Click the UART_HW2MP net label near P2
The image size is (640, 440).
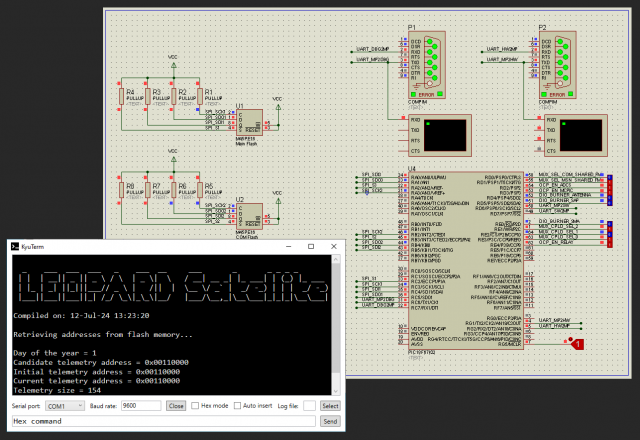coord(502,49)
